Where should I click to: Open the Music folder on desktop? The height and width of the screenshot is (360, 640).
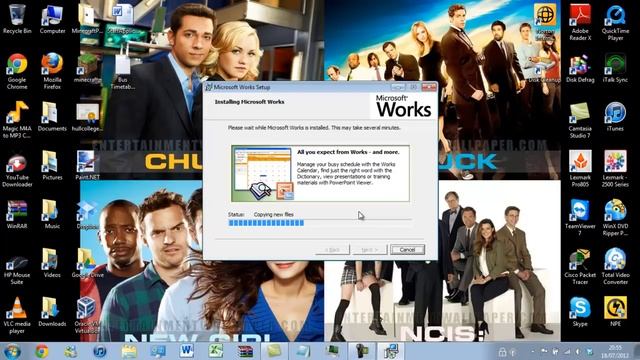(52, 214)
